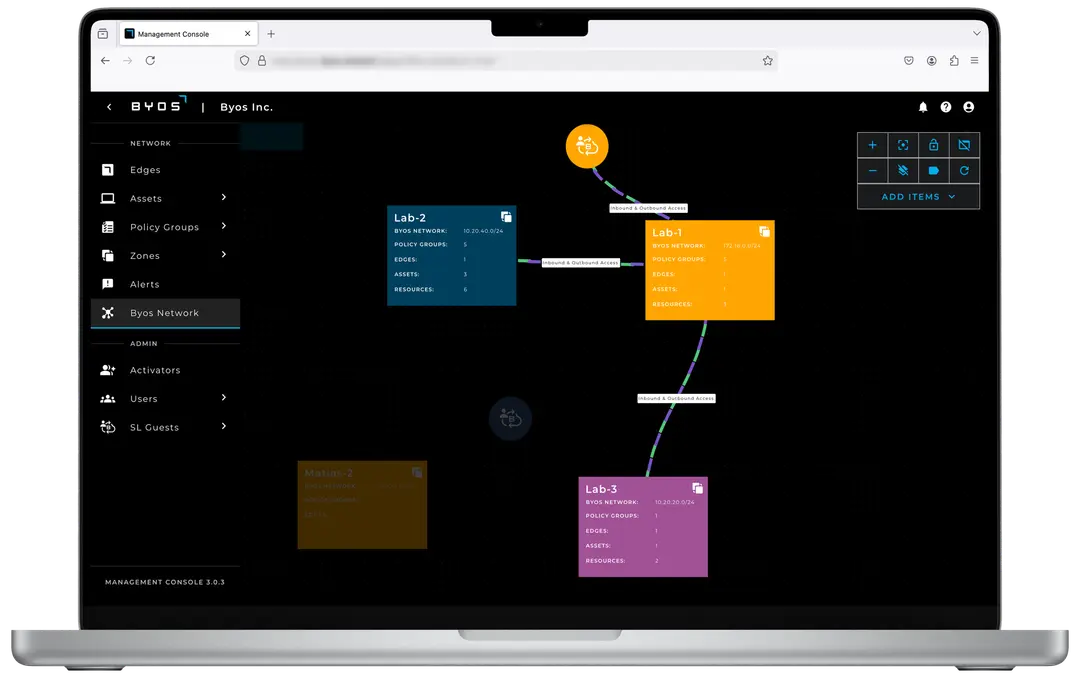Viewport: 1080px width, 678px height.
Task: Click the Byos Network node icon
Action: (x=107, y=313)
